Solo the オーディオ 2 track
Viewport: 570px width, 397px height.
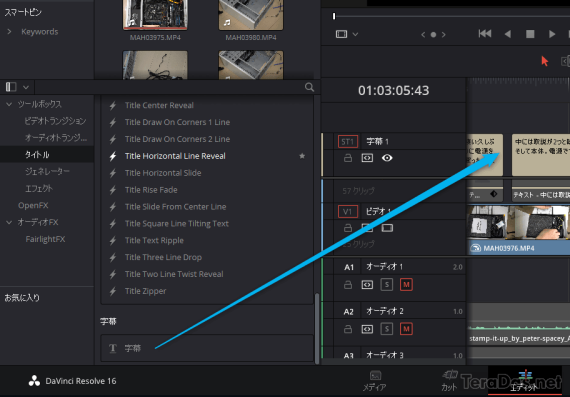click(x=387, y=329)
